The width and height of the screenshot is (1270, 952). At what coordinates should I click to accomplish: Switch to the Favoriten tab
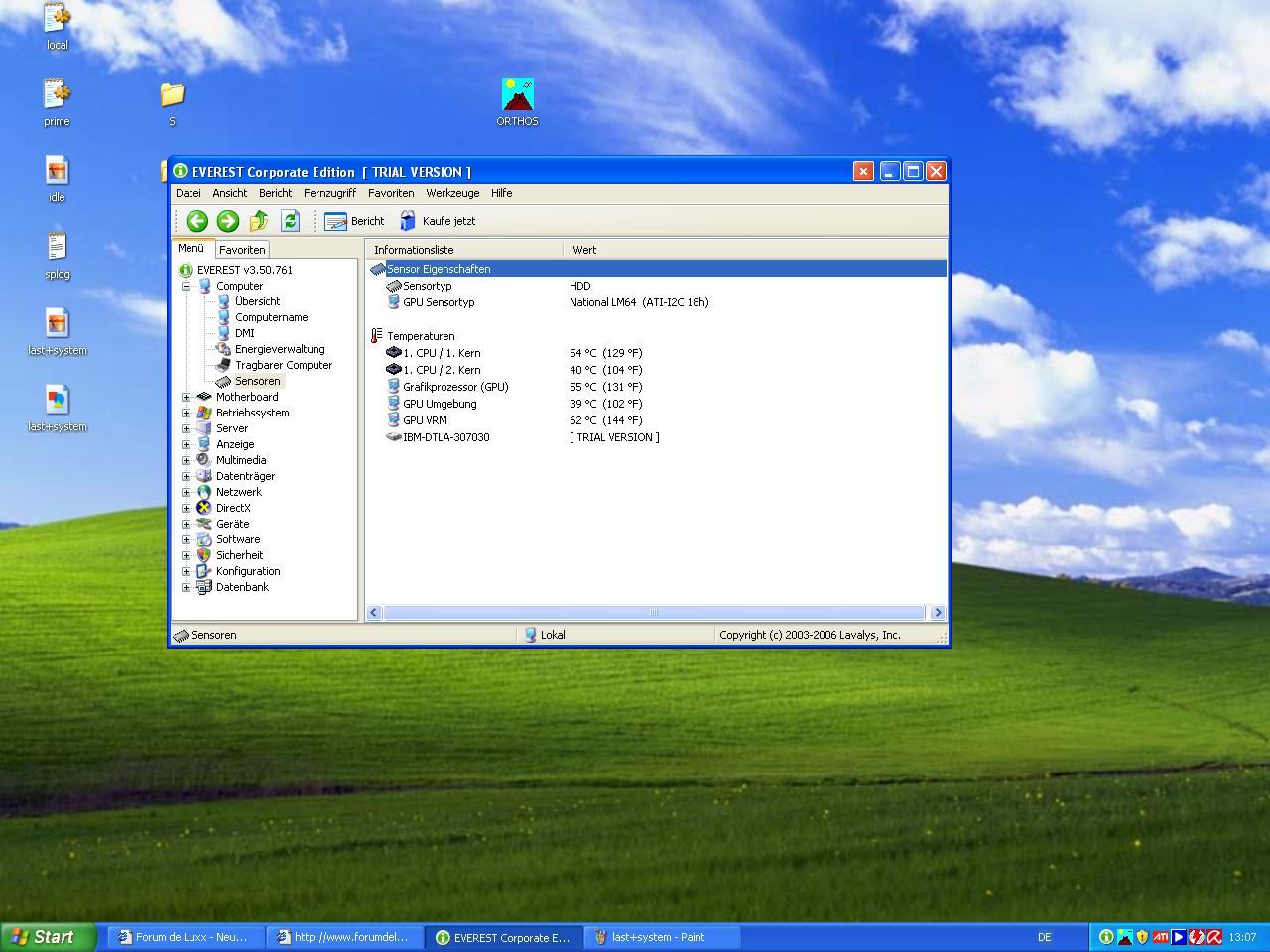click(242, 250)
